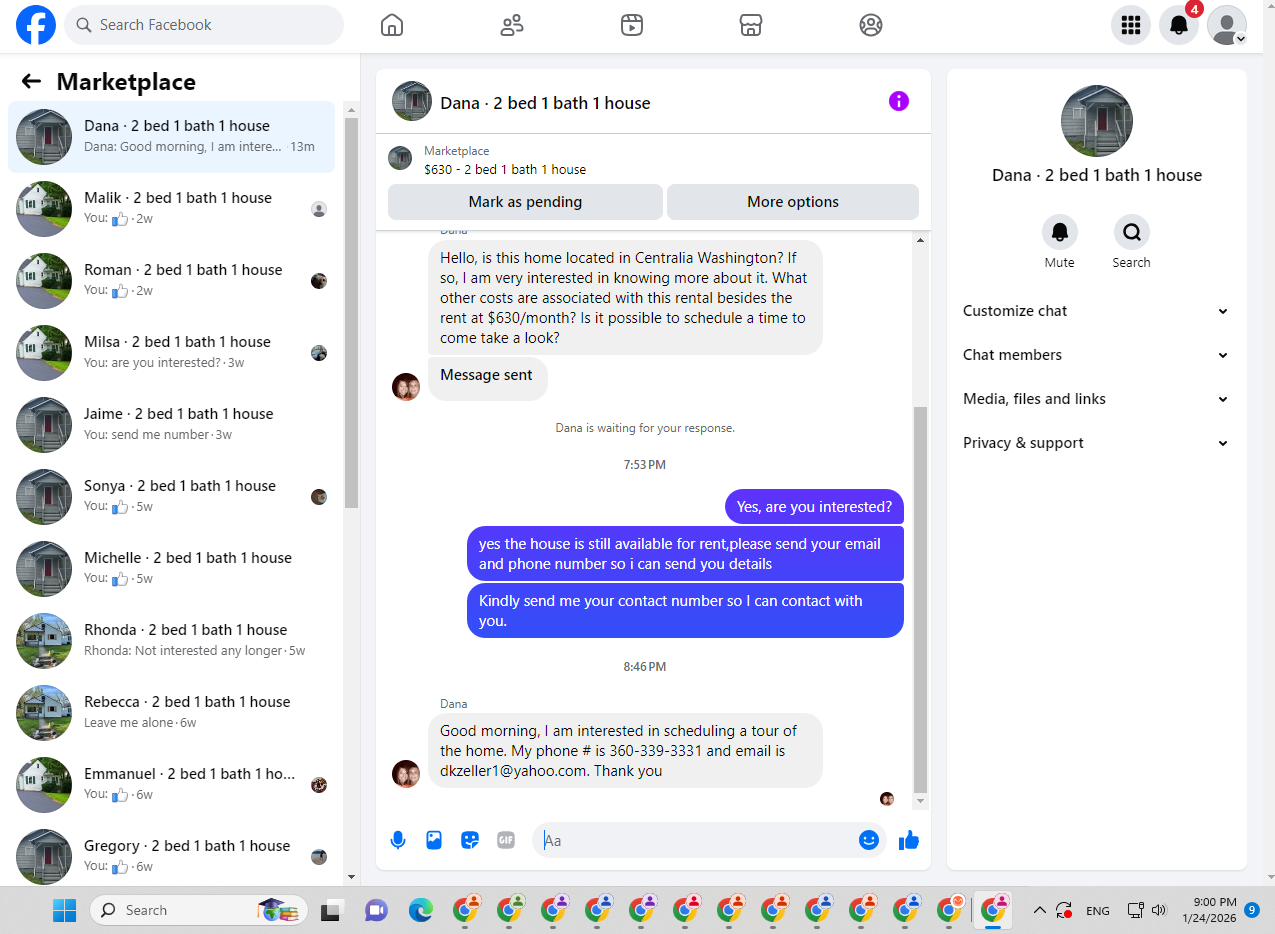The image size is (1275, 934).
Task: Click More options button
Action: coord(793,202)
